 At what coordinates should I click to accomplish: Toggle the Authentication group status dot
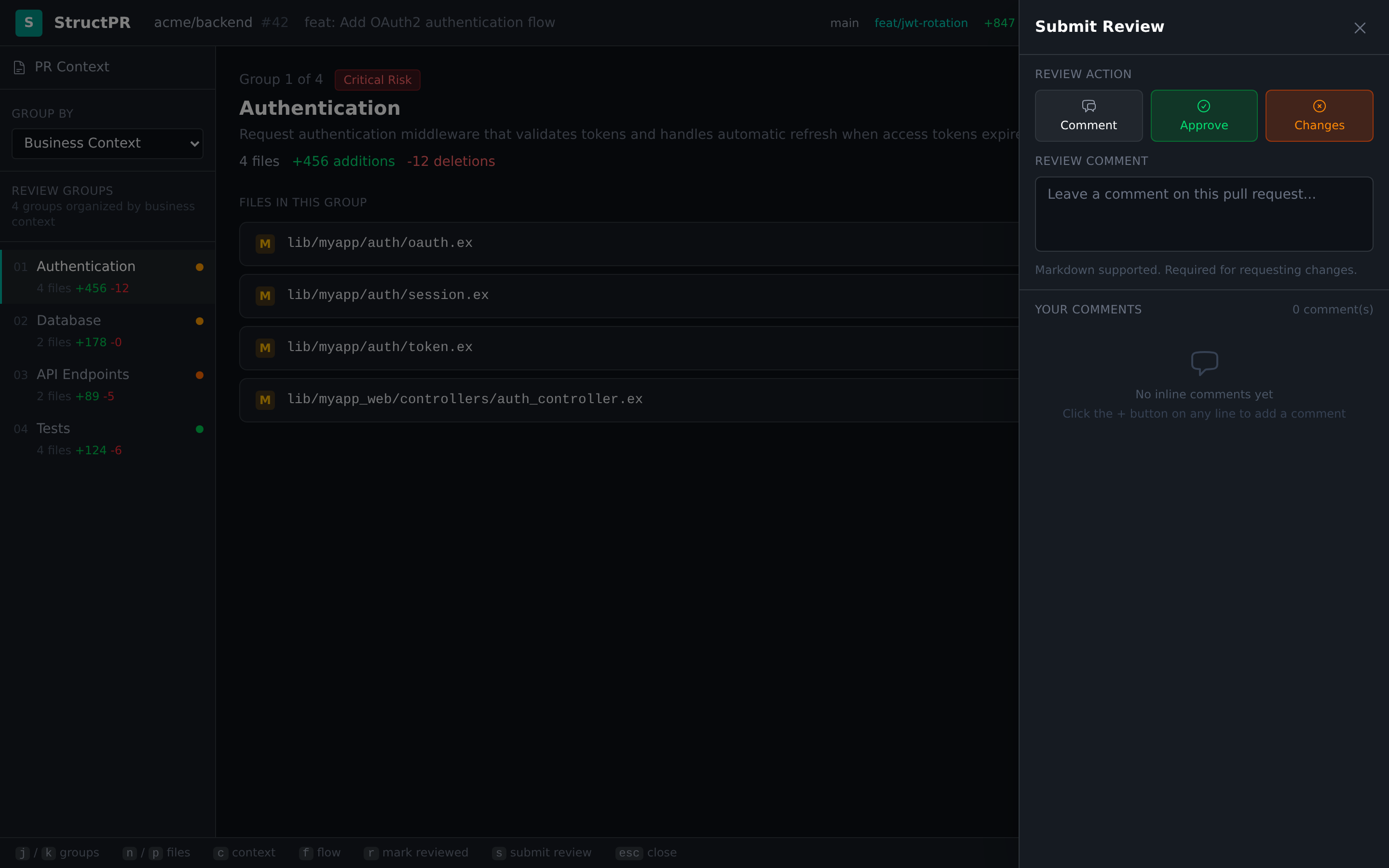(199, 267)
